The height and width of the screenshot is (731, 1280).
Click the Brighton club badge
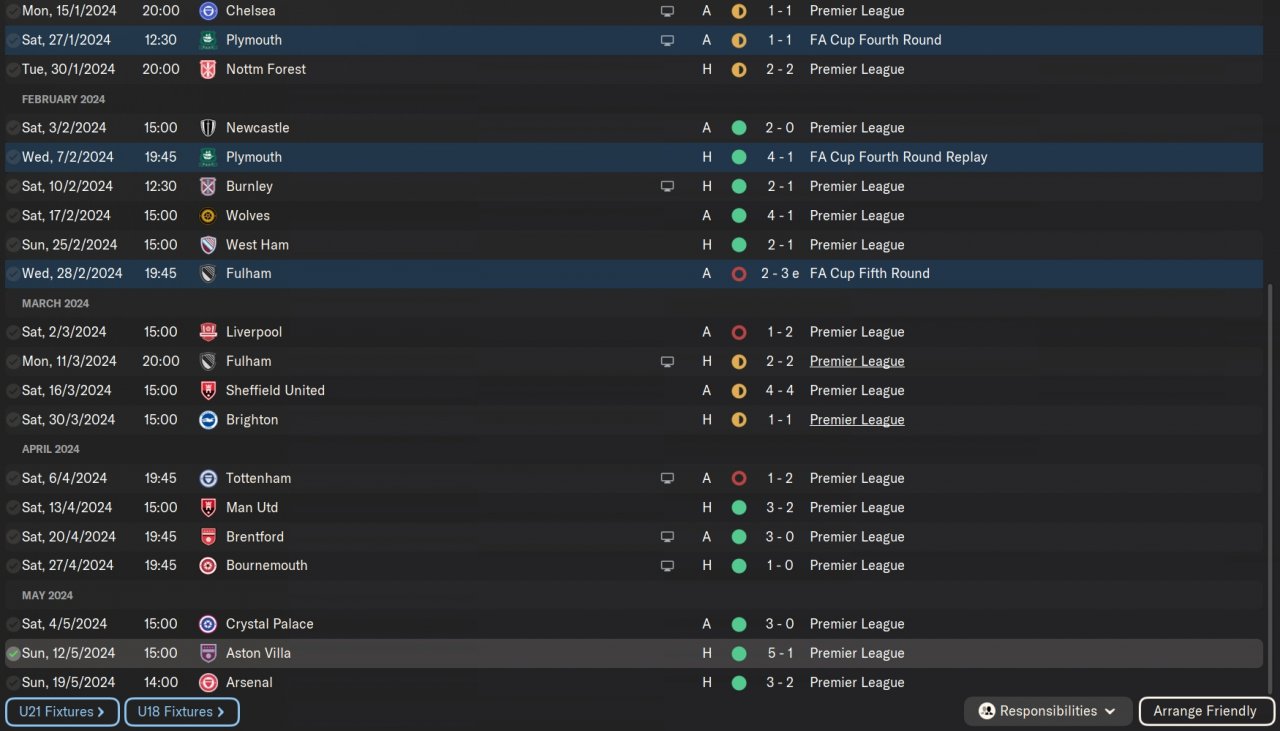(208, 420)
